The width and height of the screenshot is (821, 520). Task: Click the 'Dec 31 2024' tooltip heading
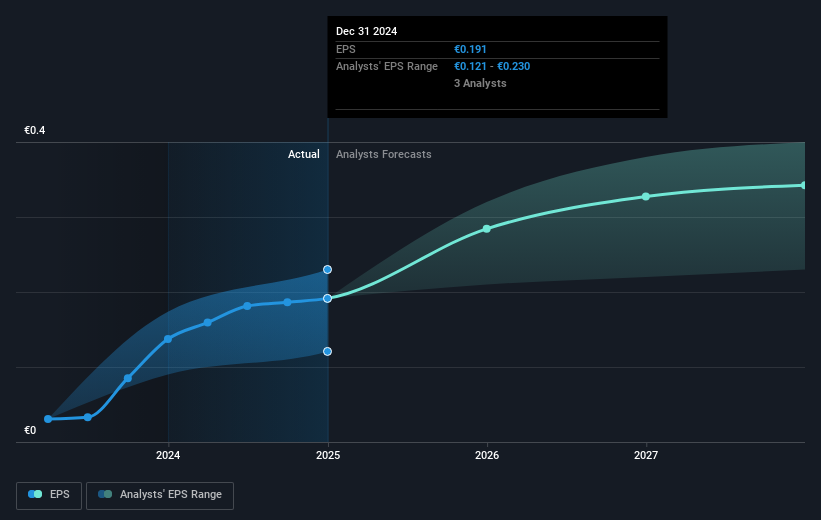pyautogui.click(x=367, y=31)
